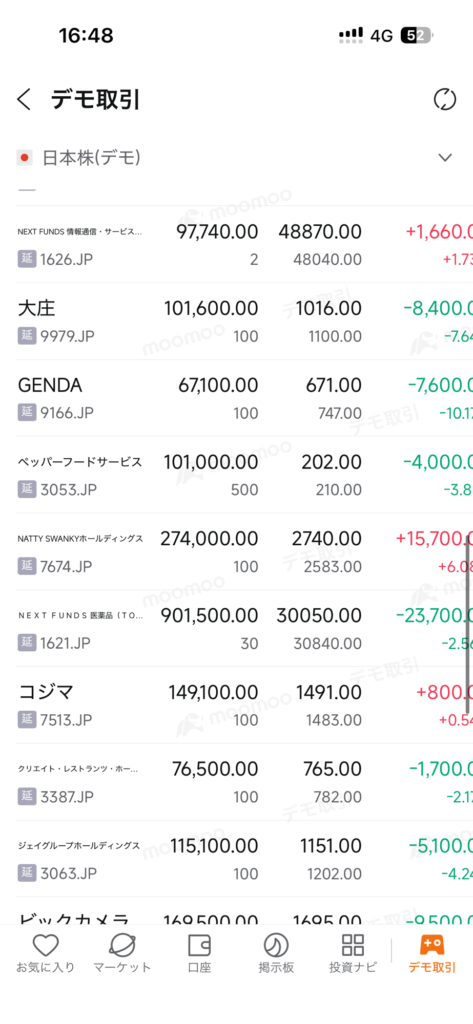Open the お気に入り heart tab
The image size is (473, 1024).
point(46,953)
